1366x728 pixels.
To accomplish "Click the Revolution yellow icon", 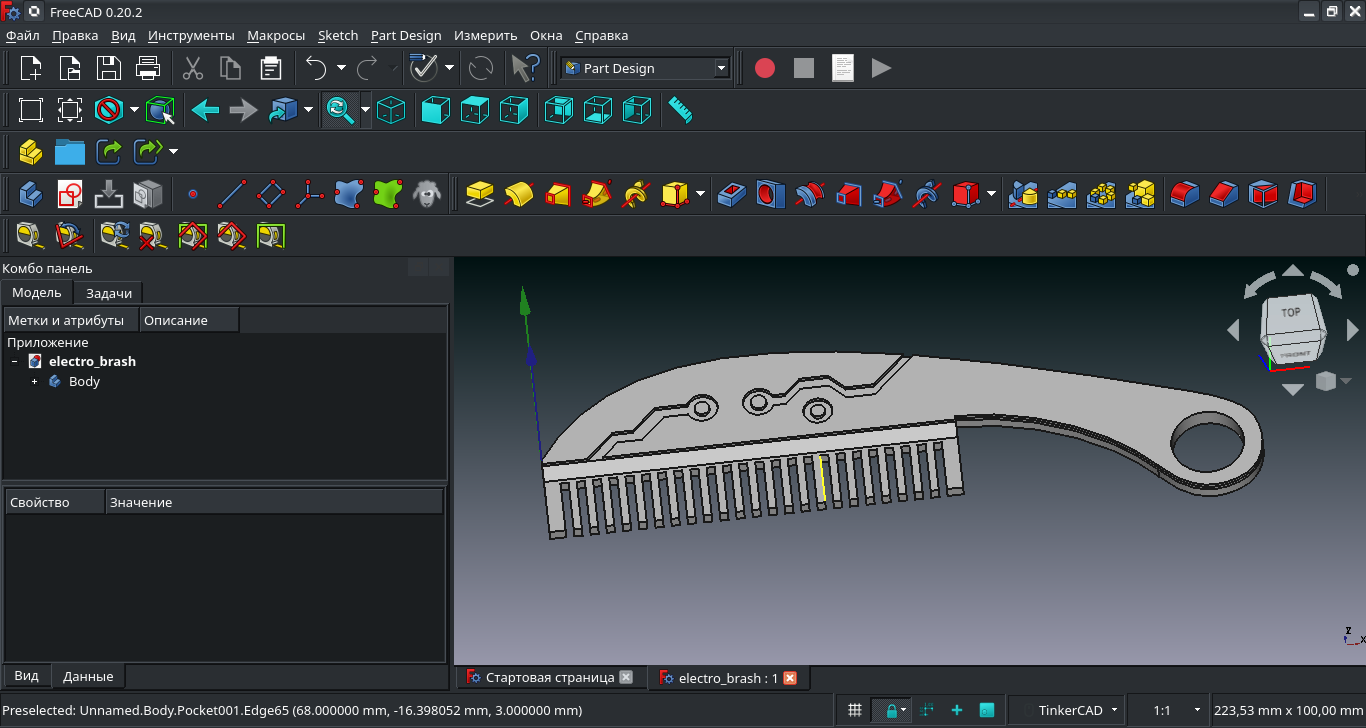I will pos(519,193).
